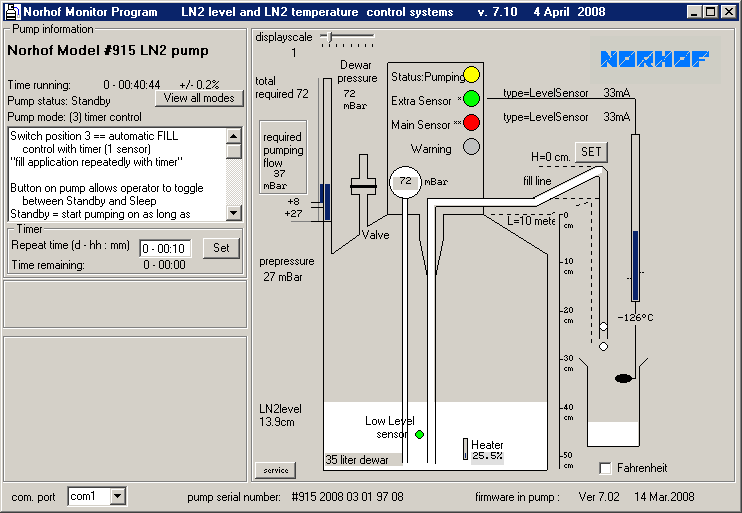The height and width of the screenshot is (513, 742).
Task: Click the red Main Sensor indicator light
Action: [471, 123]
